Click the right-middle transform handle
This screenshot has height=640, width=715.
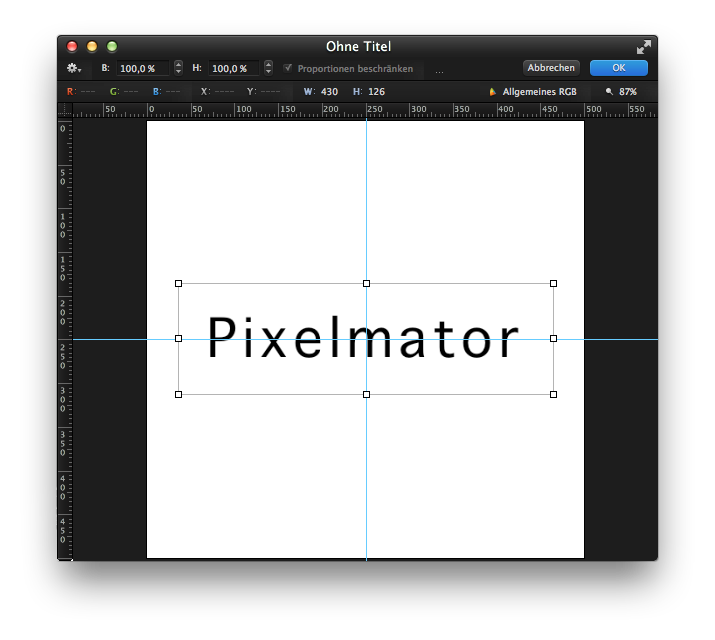(553, 339)
